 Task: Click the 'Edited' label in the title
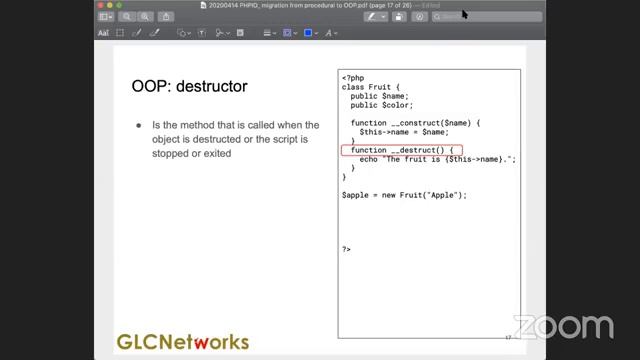[x=431, y=5]
